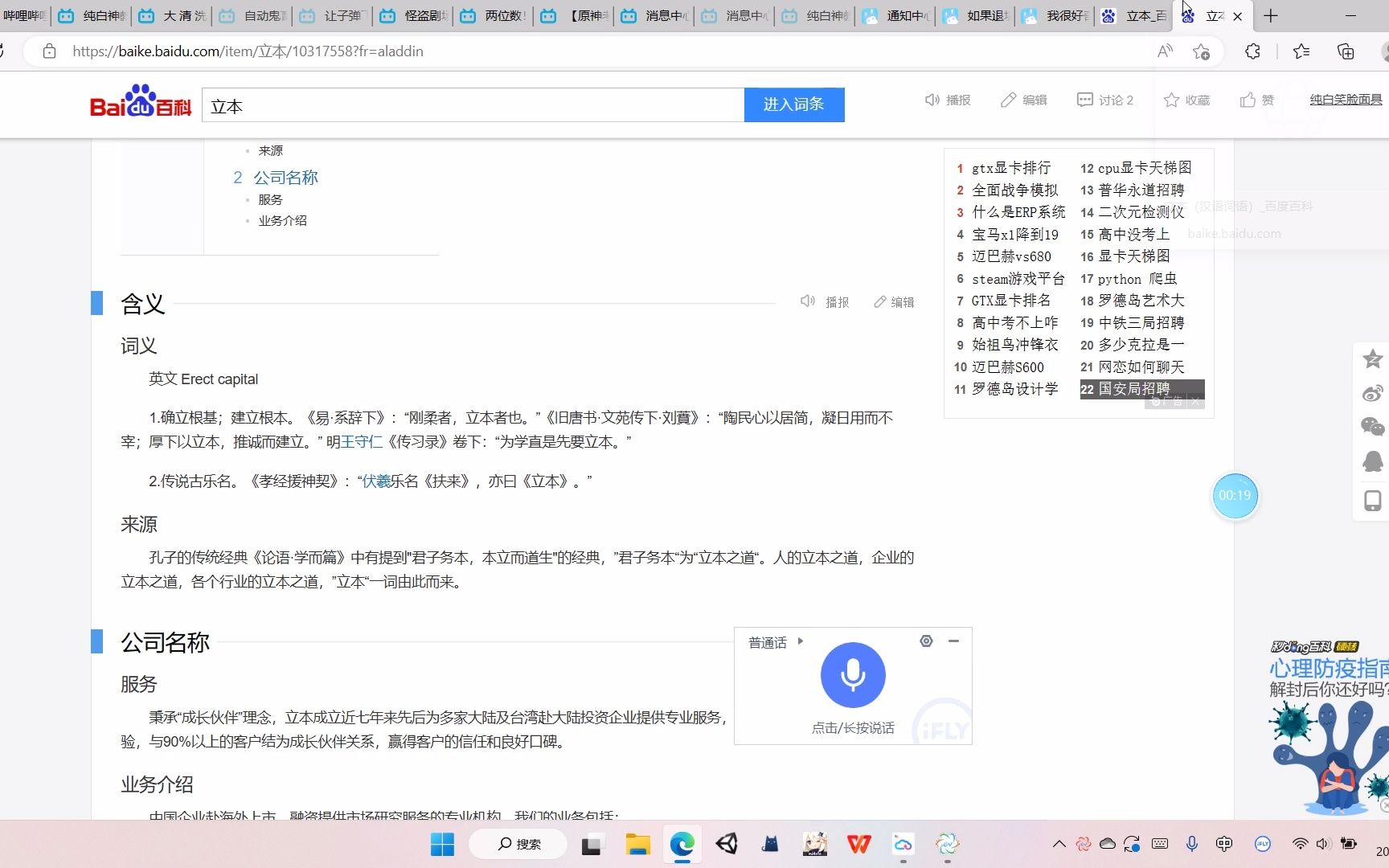
Task: Open hot search 什么是ERP系统
Action: tap(1018, 212)
